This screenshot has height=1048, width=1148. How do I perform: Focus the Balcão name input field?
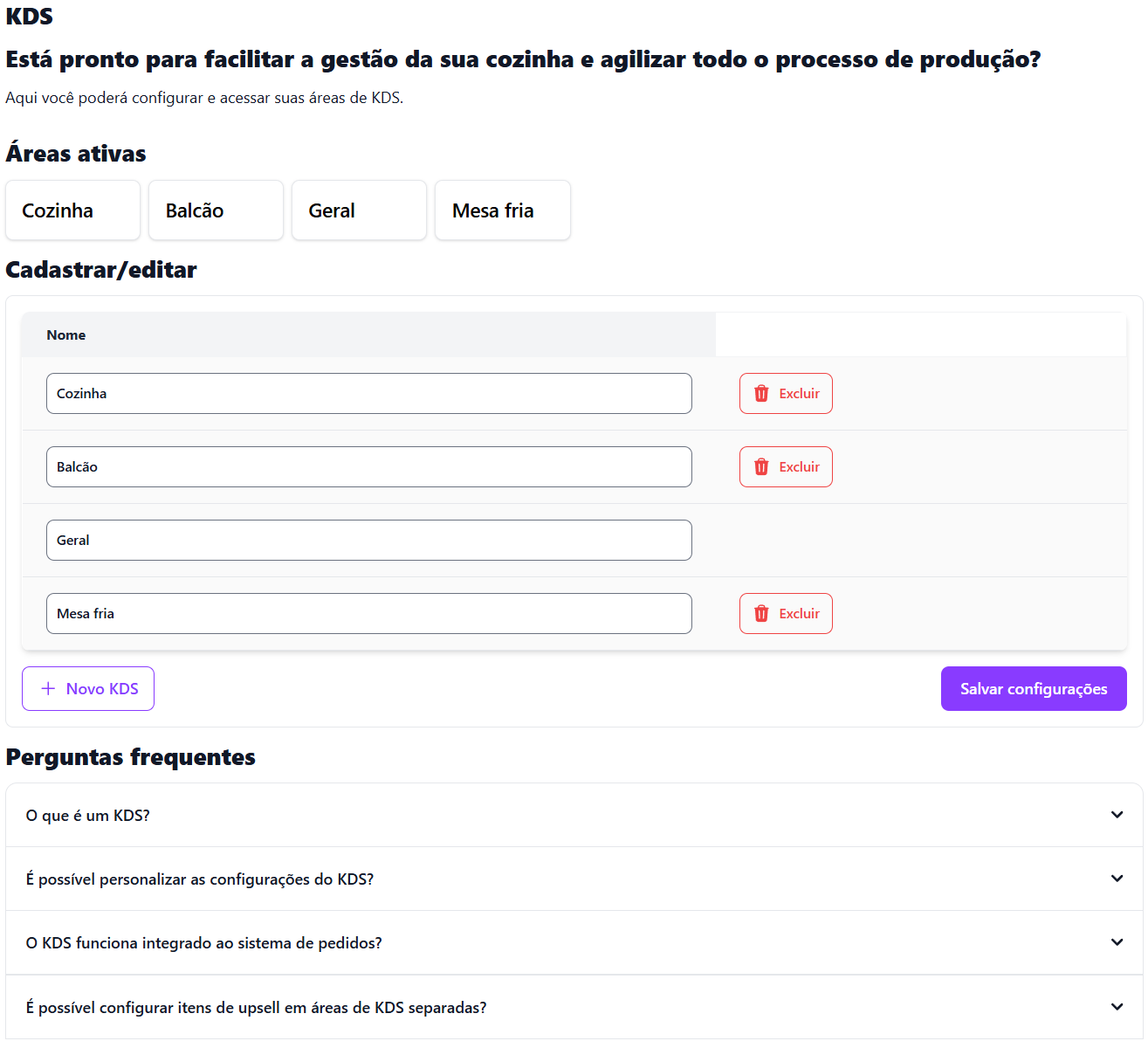click(368, 467)
